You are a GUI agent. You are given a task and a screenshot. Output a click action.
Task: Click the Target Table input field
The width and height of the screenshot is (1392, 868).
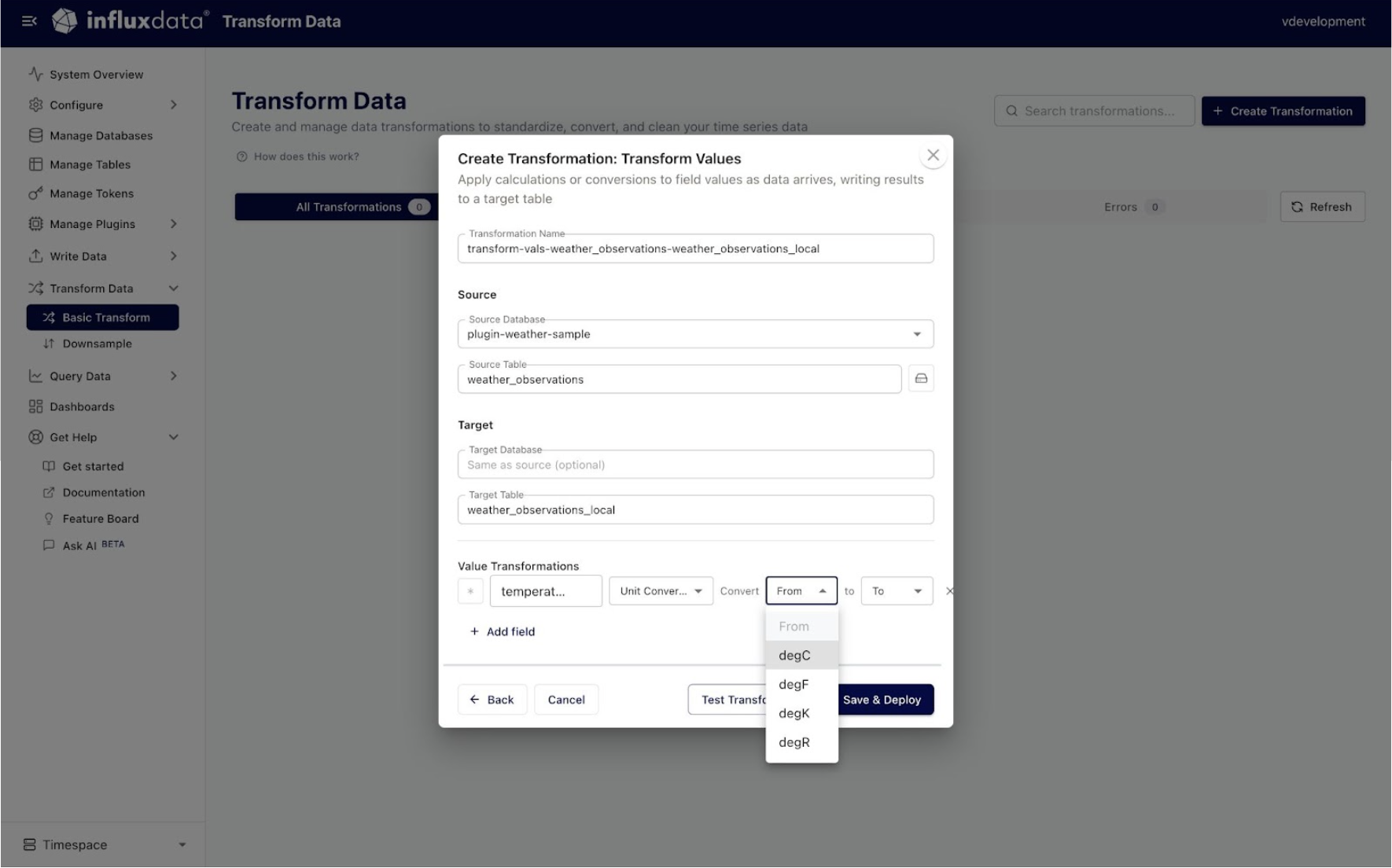[695, 509]
